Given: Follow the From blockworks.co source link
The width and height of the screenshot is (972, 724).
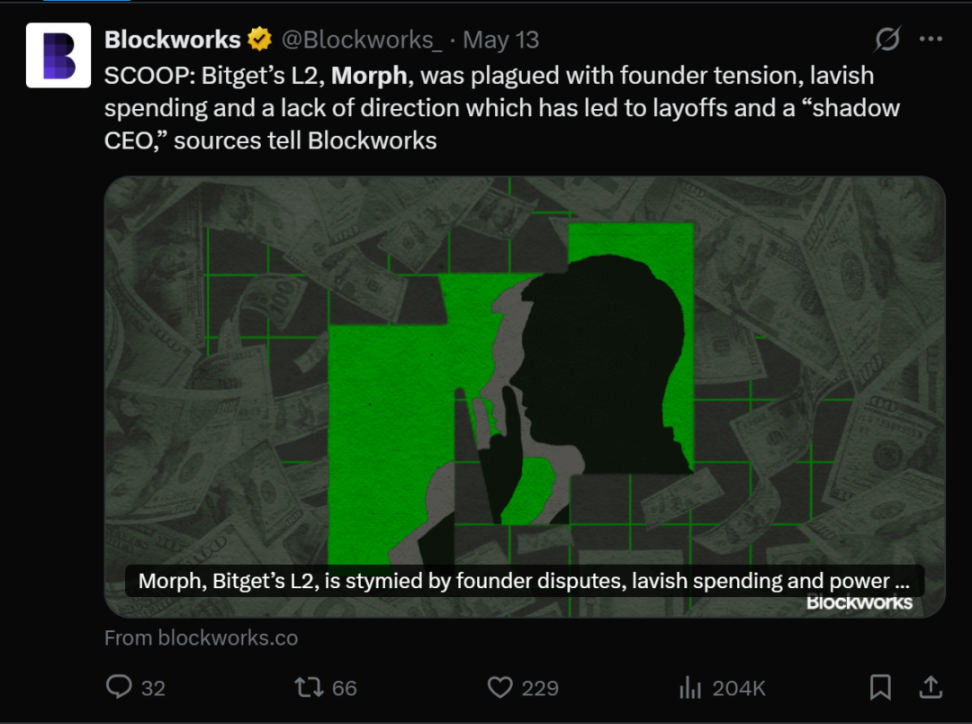Looking at the screenshot, I should pos(201,638).
